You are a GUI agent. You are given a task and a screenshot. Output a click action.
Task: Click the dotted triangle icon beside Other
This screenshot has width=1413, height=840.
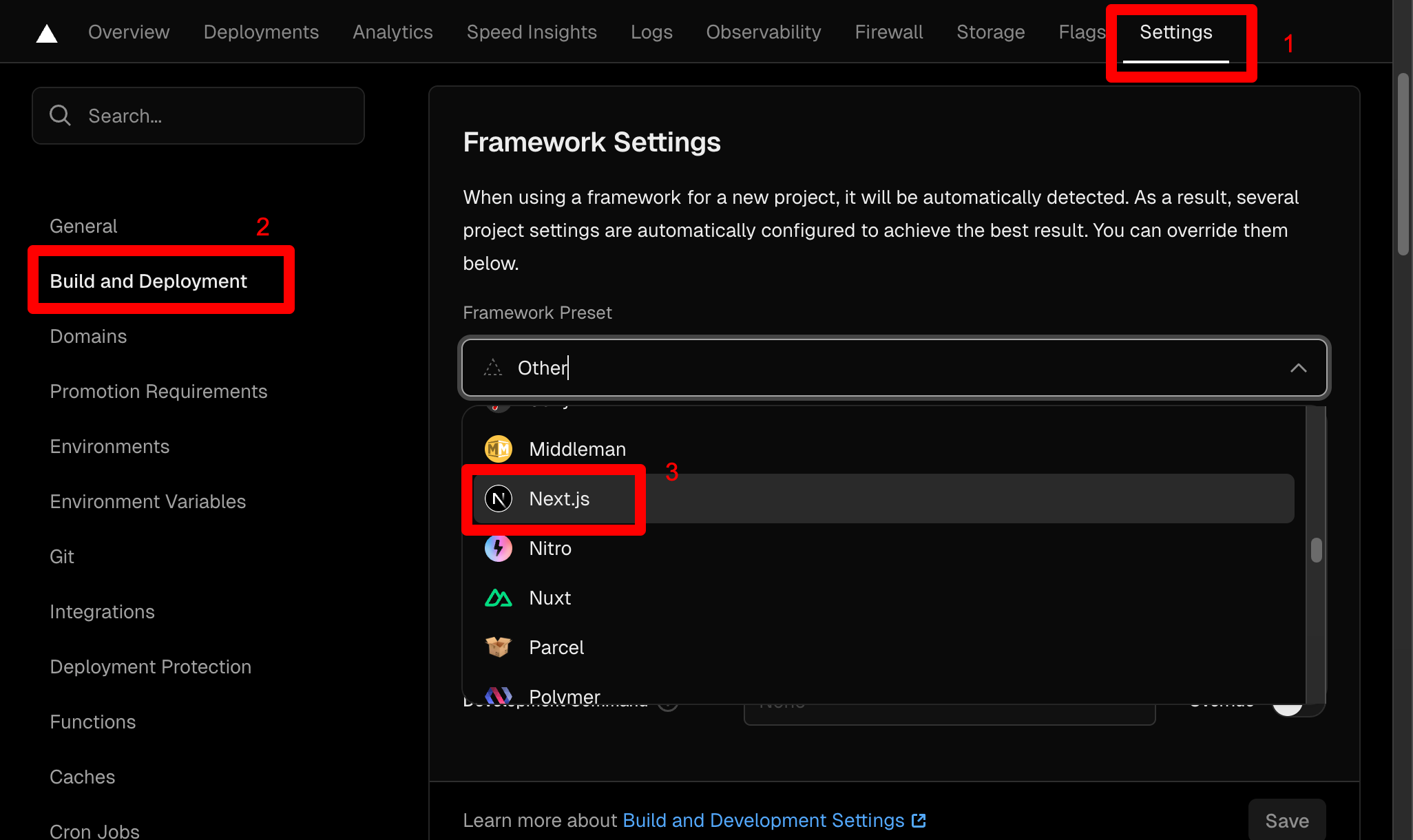pyautogui.click(x=493, y=368)
